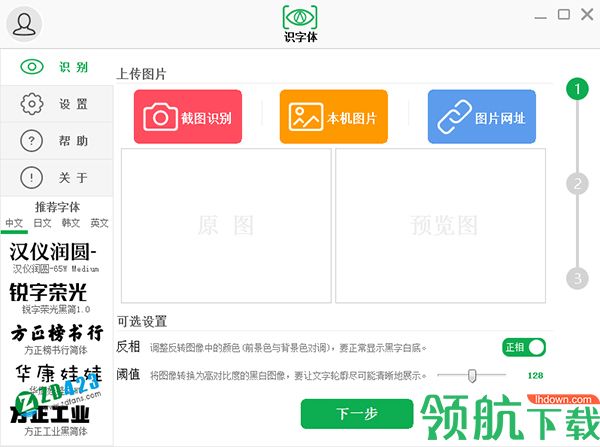Click the 本机图片 upload button

pyautogui.click(x=334, y=117)
